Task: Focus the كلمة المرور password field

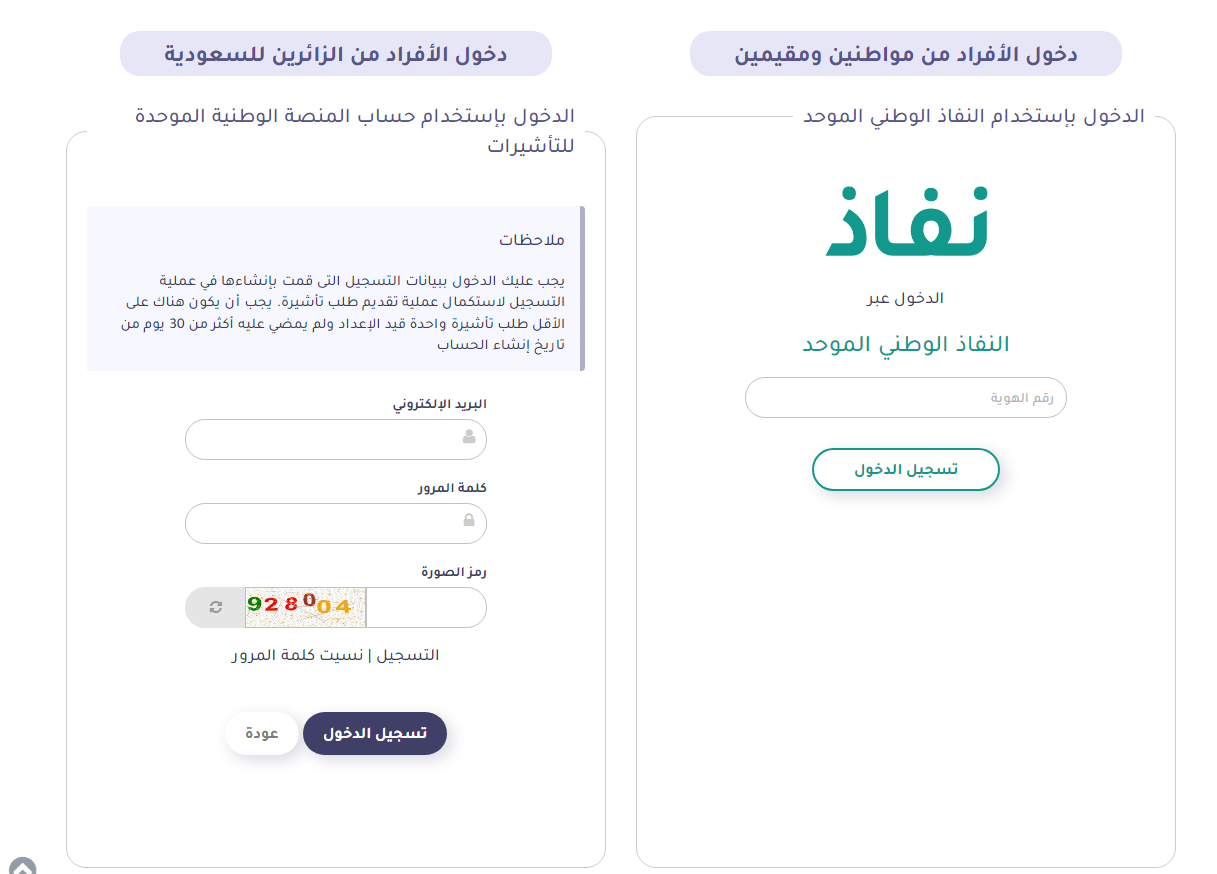Action: click(325, 523)
